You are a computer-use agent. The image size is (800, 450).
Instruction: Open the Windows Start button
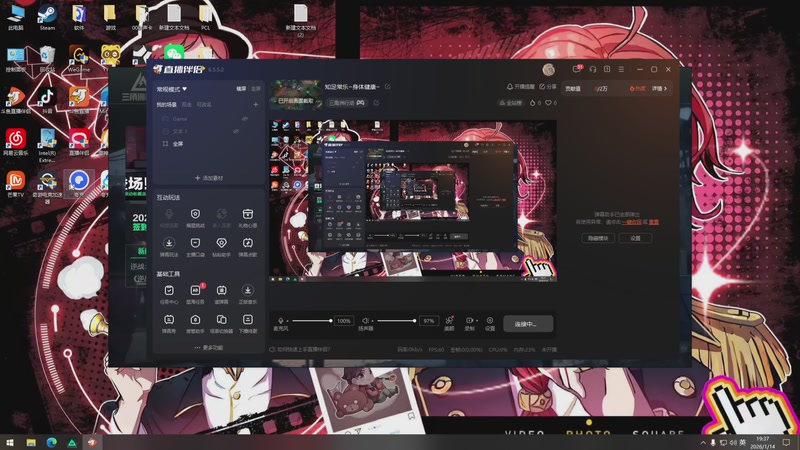[9, 442]
